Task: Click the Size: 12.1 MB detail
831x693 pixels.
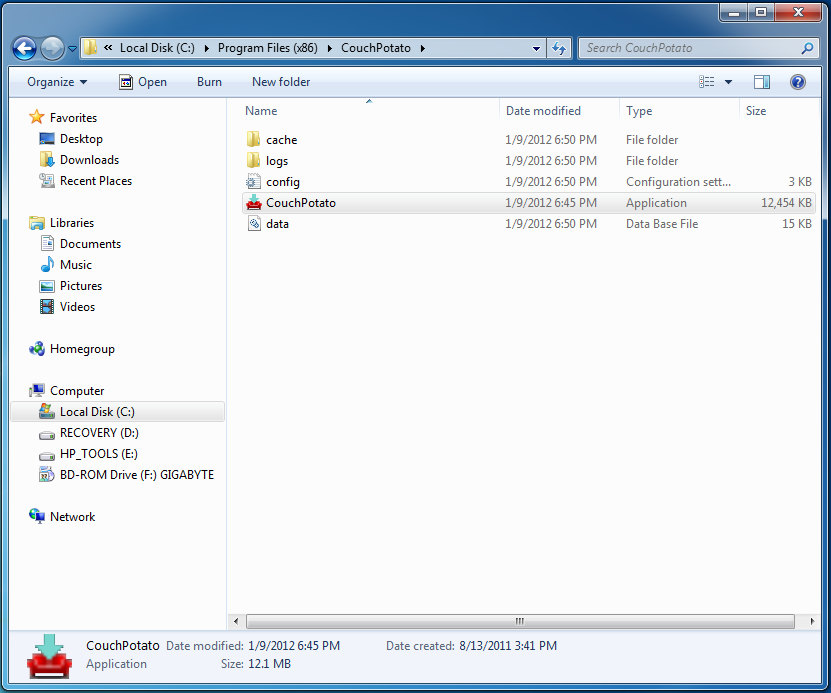Action: coord(256,664)
